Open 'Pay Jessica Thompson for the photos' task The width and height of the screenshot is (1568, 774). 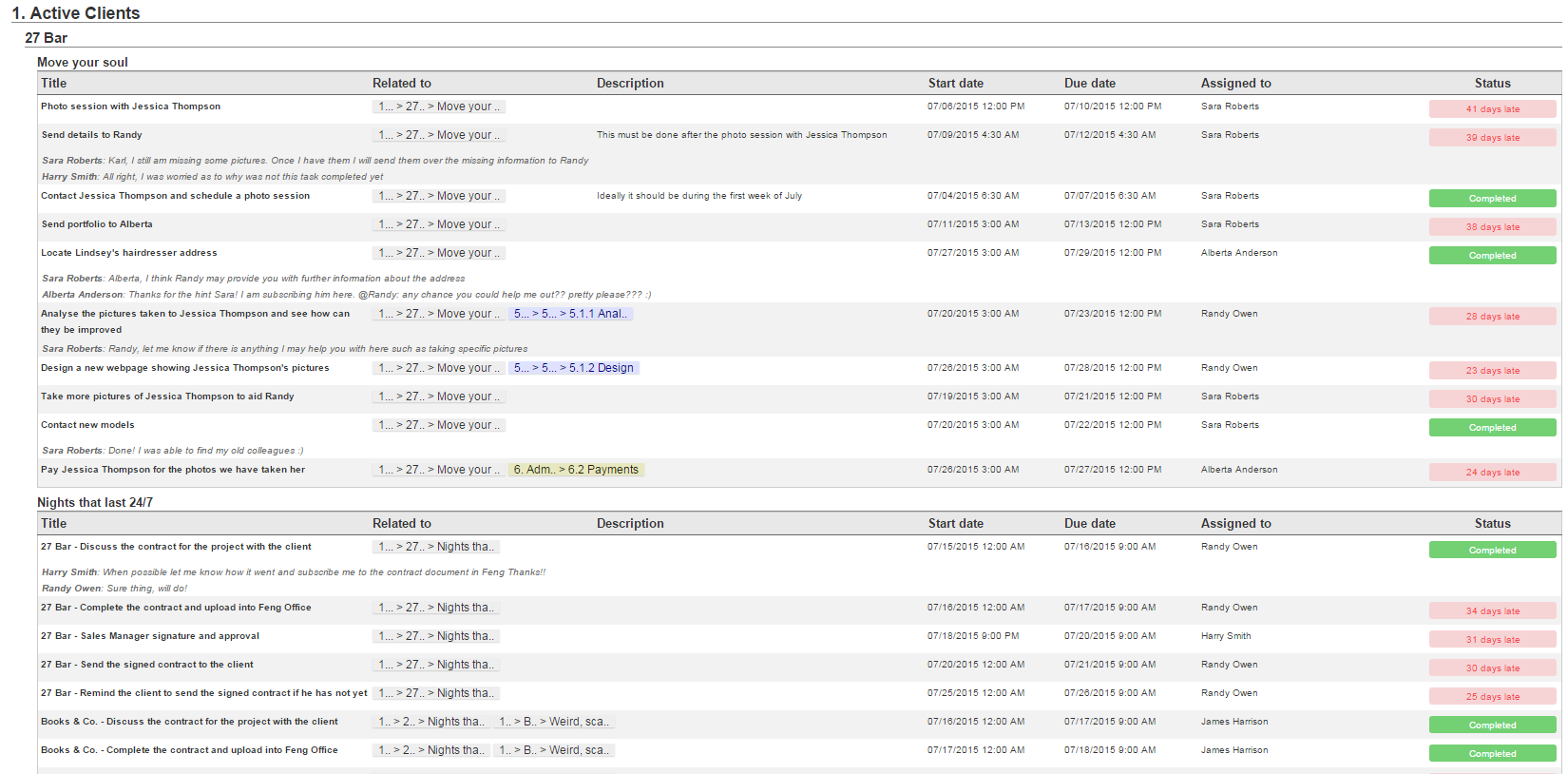[x=172, y=470]
